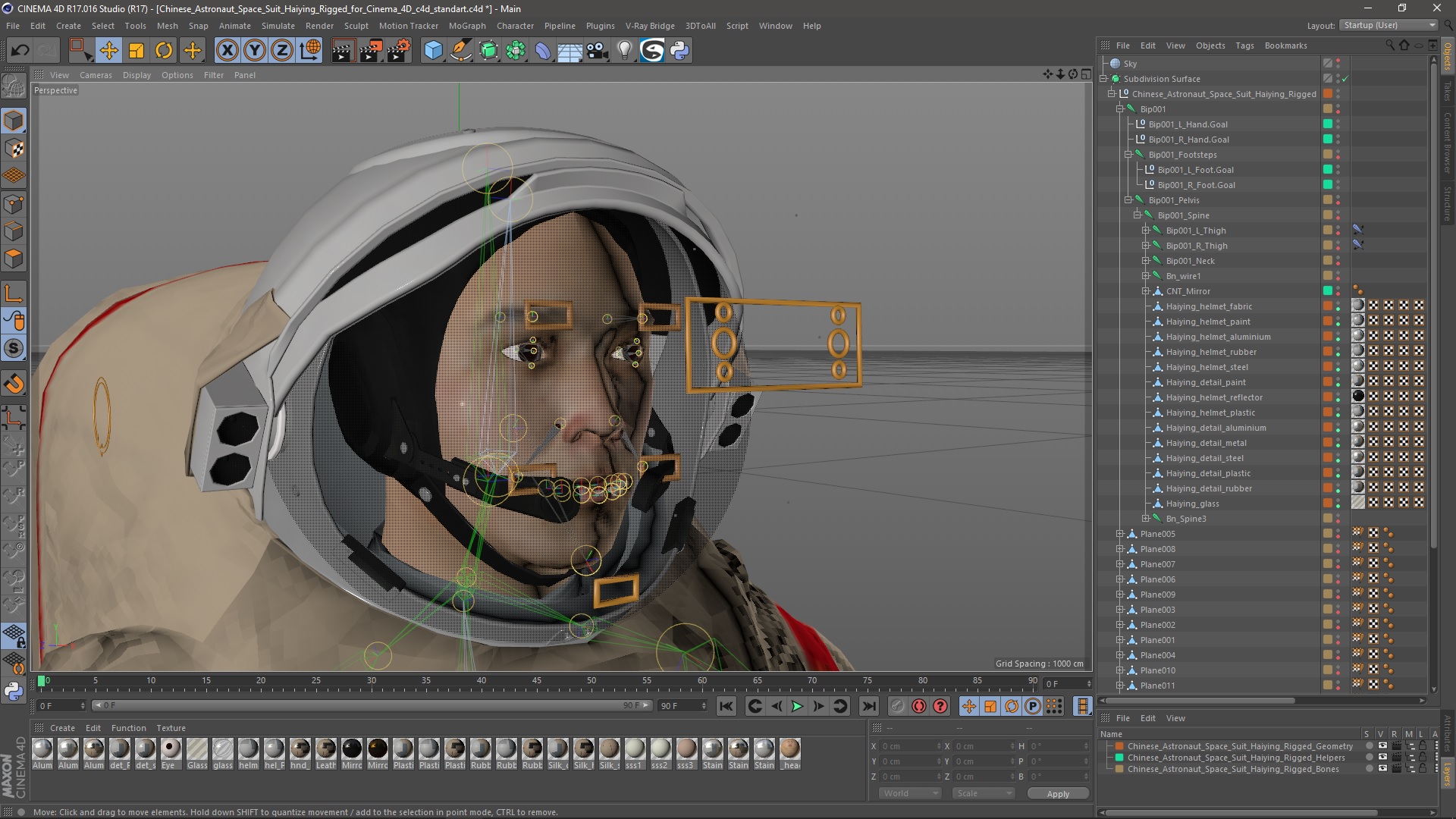Toggle Autokeying button
The image size is (1456, 819).
[x=919, y=706]
